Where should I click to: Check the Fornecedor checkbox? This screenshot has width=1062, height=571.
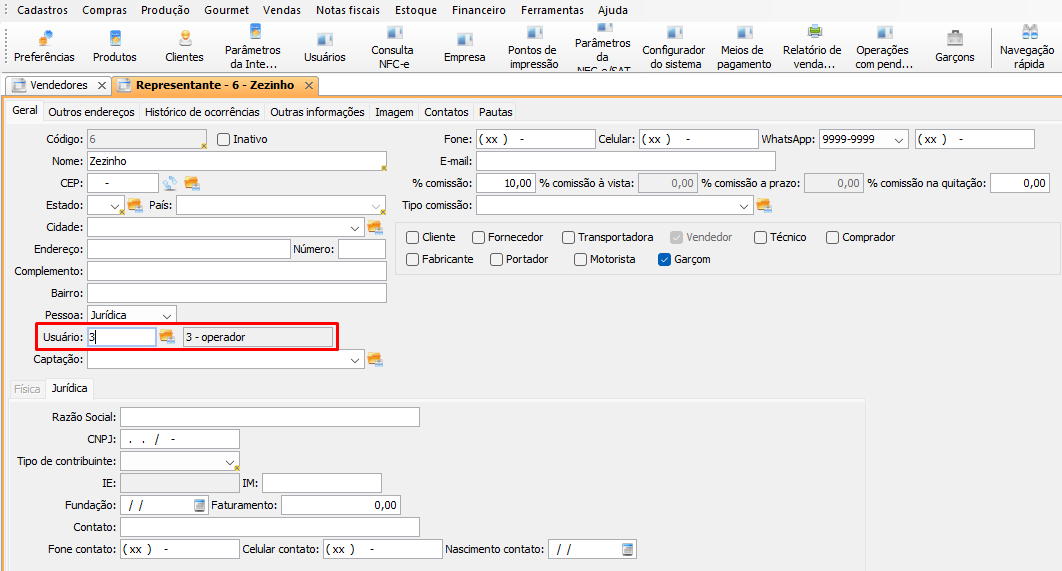[478, 238]
